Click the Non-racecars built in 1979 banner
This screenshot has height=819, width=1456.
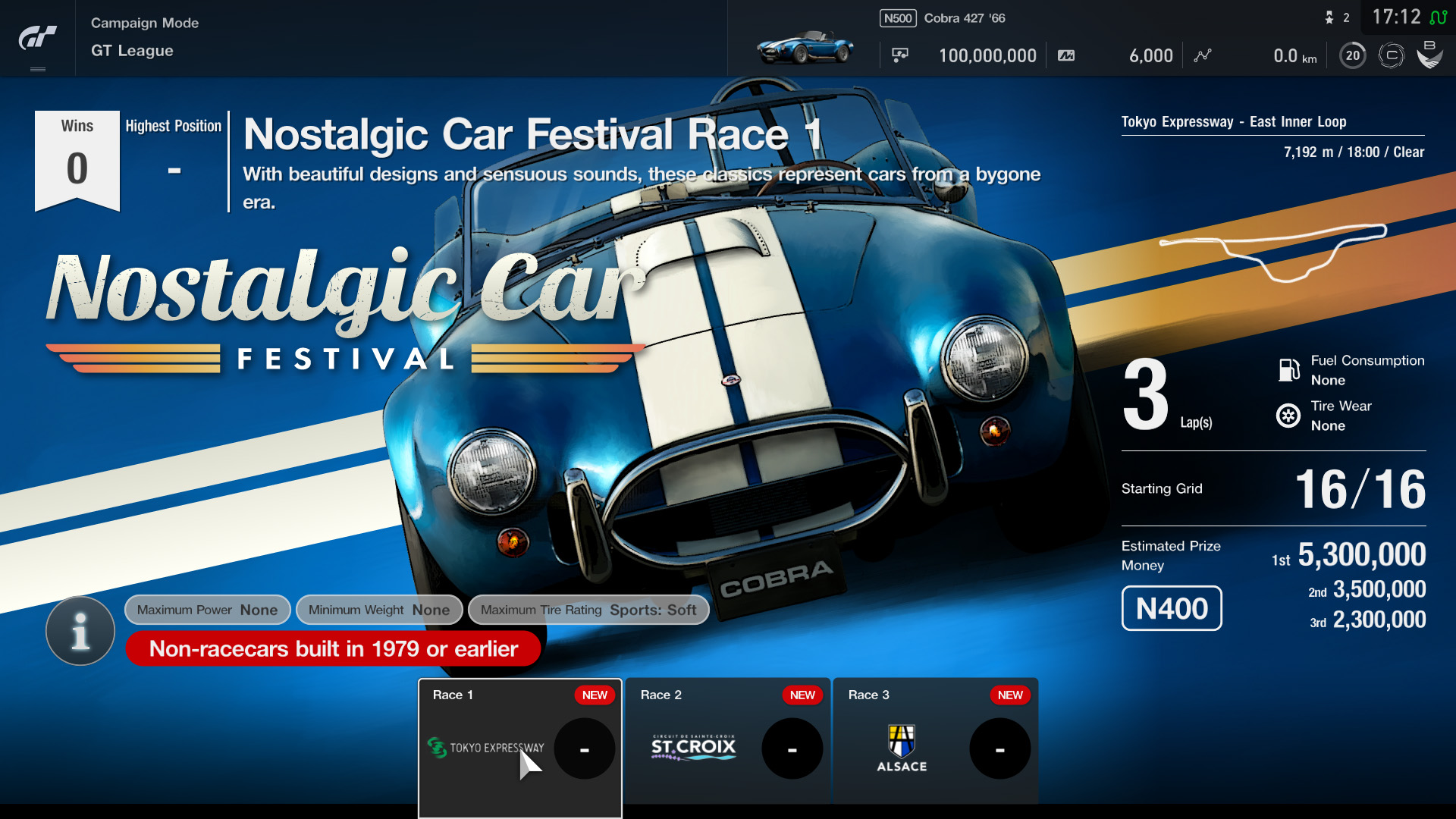(333, 649)
